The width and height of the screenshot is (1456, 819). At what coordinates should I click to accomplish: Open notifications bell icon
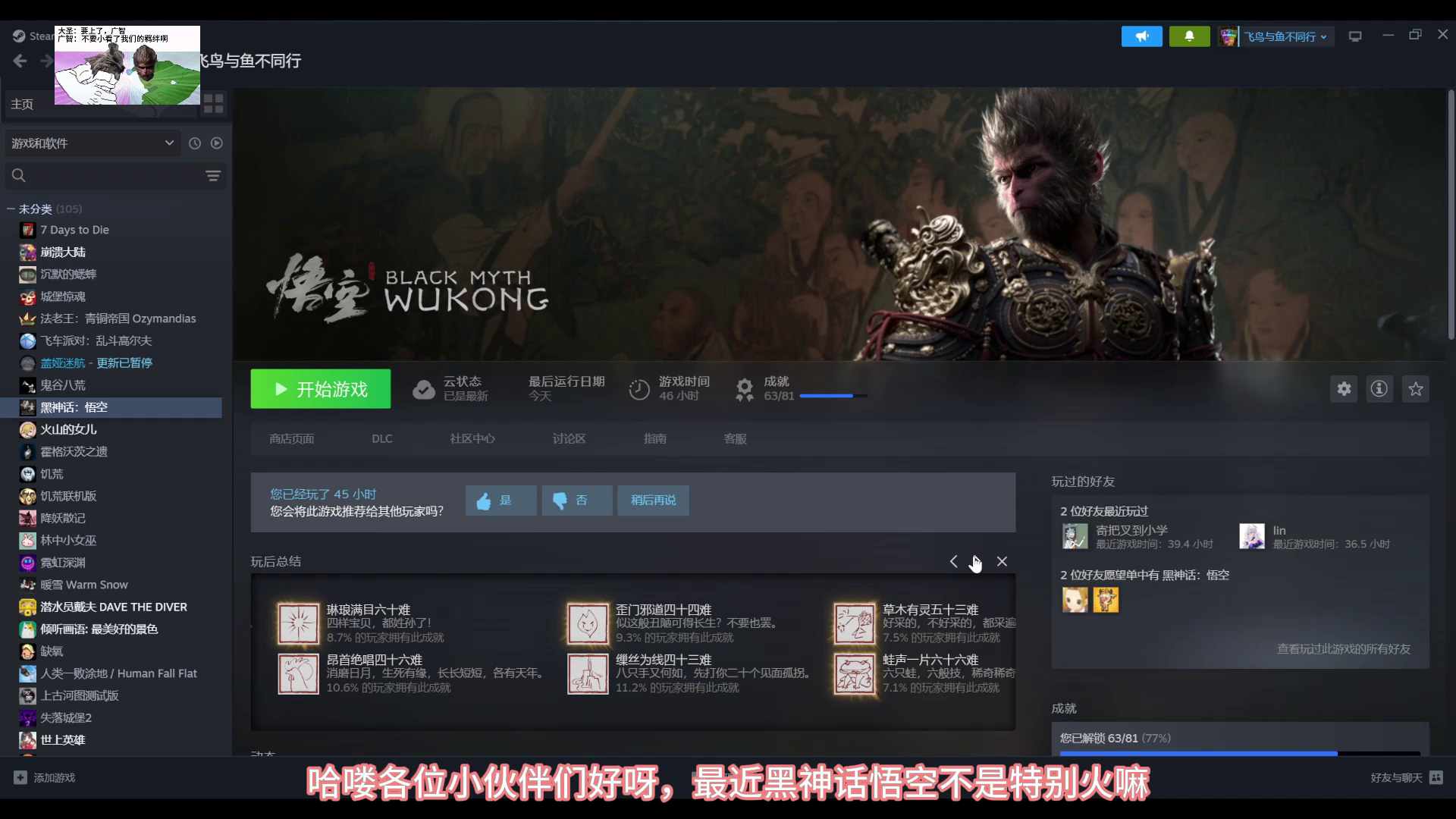[x=1189, y=36]
